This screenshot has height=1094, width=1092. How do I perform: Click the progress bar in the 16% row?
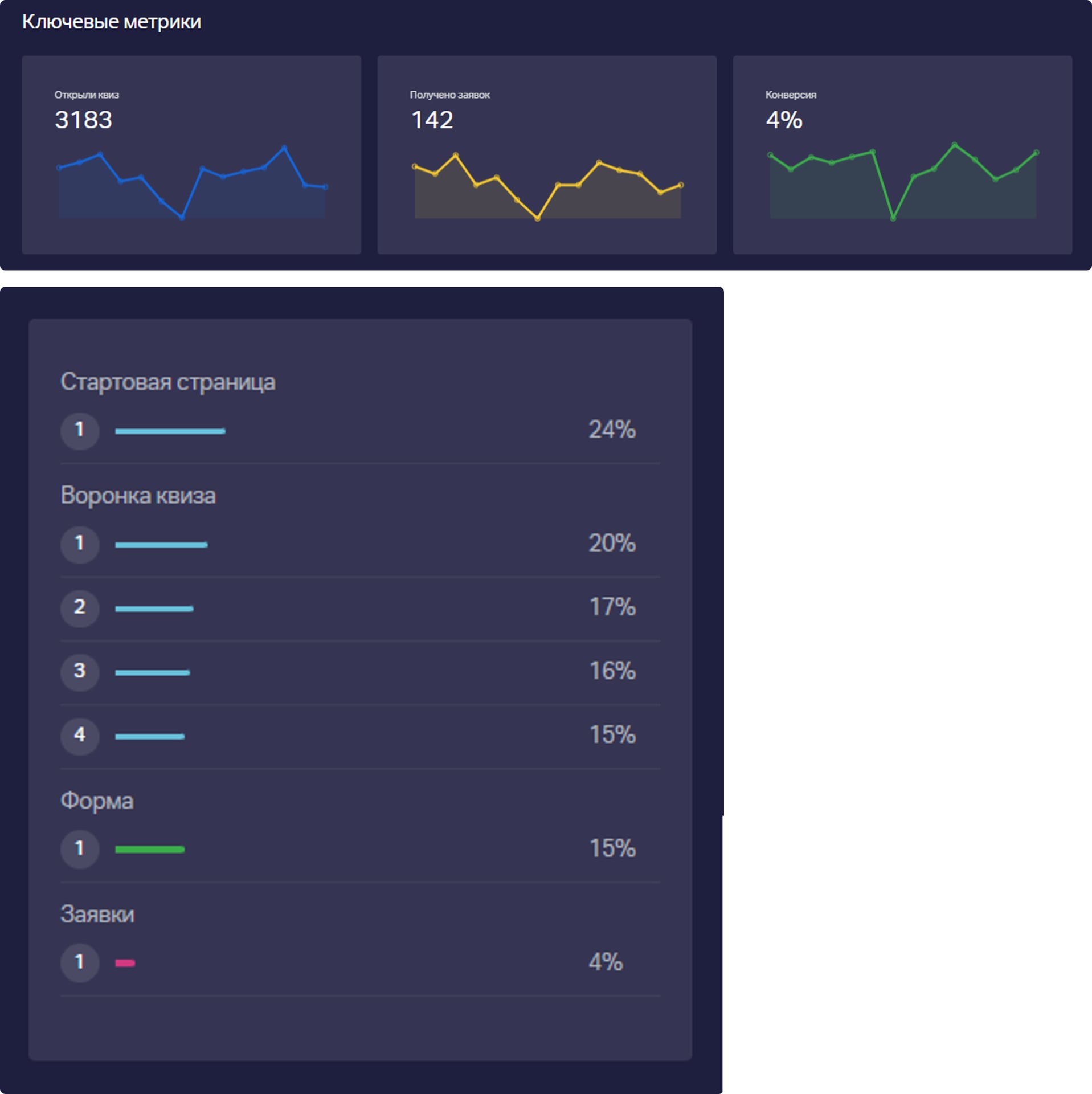click(x=153, y=673)
